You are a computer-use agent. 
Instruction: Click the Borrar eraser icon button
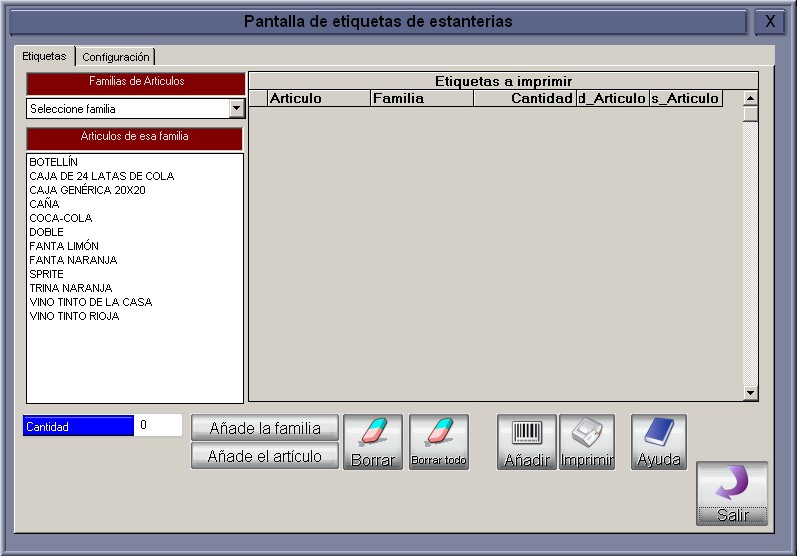tap(372, 442)
